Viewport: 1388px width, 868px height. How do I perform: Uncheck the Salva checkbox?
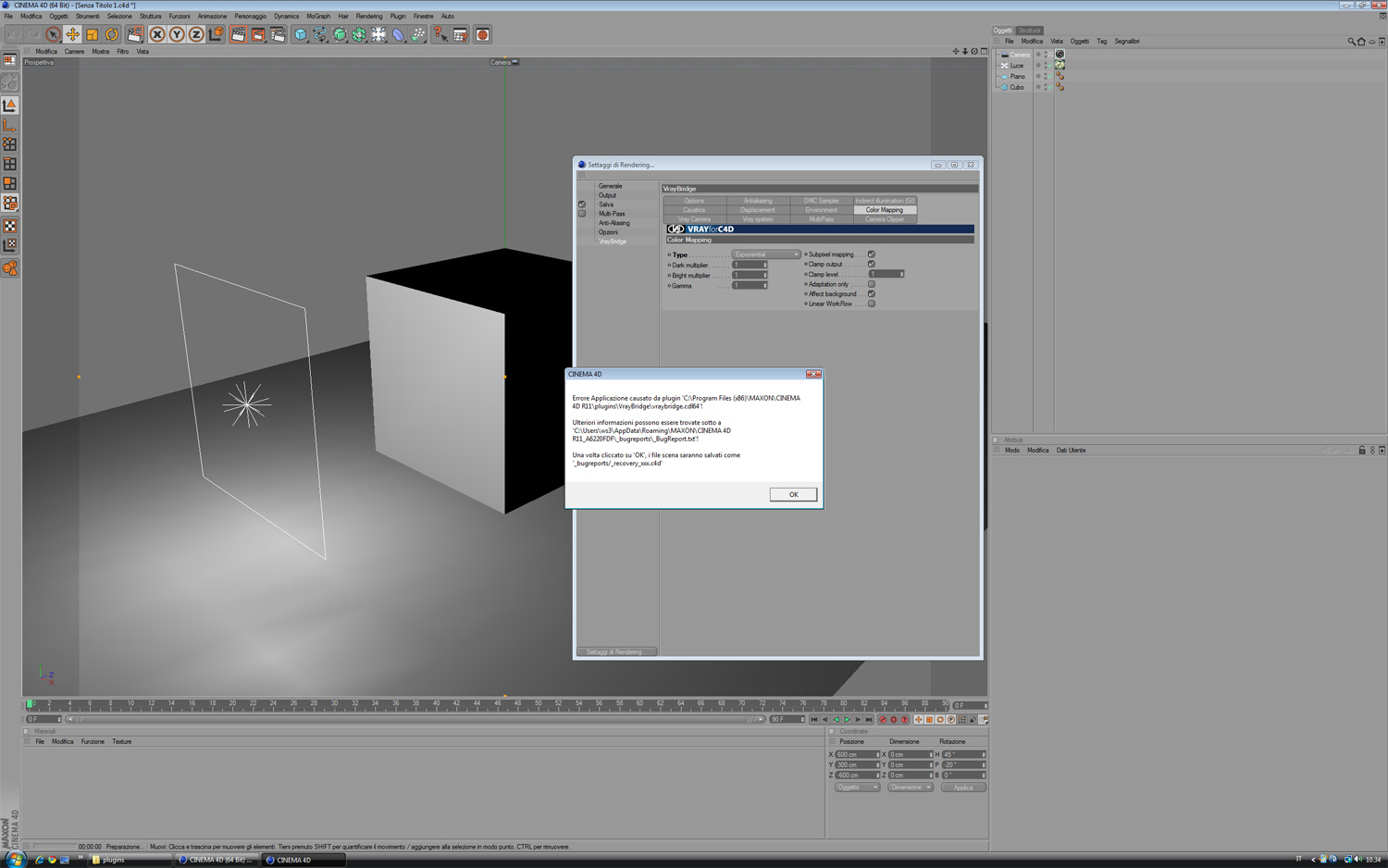[582, 205]
